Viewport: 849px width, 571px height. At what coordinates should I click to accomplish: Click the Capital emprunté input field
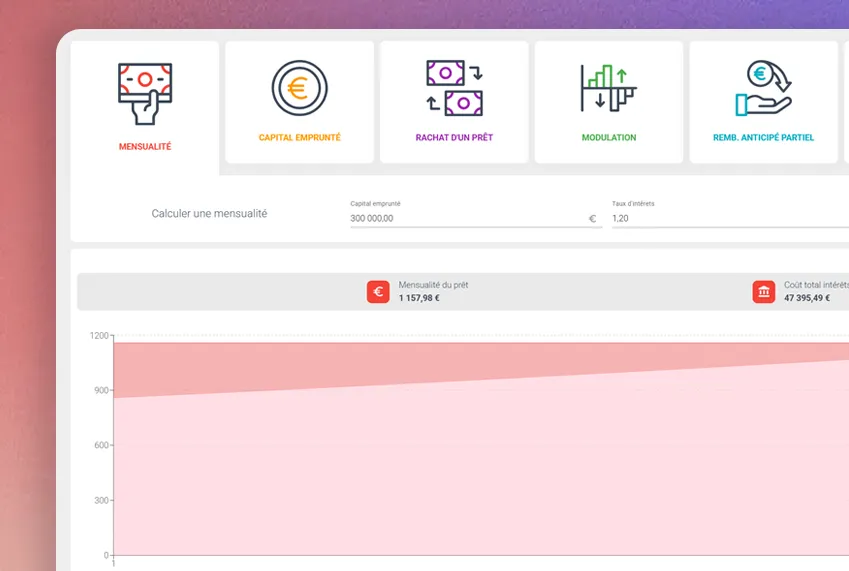tap(476, 218)
